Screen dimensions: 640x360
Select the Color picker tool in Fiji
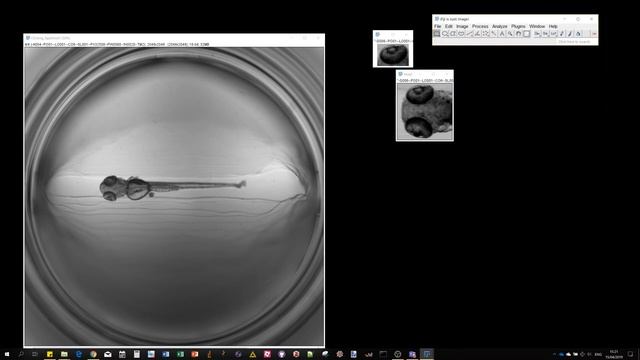527,34
